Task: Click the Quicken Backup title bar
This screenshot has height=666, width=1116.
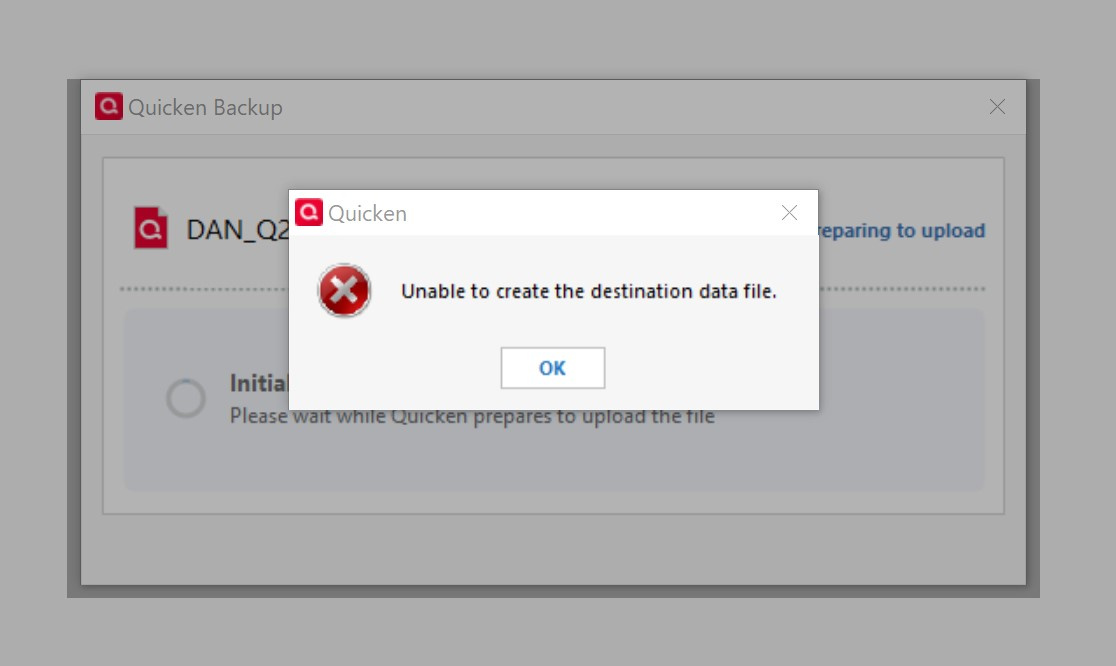Action: pyautogui.click(x=553, y=107)
